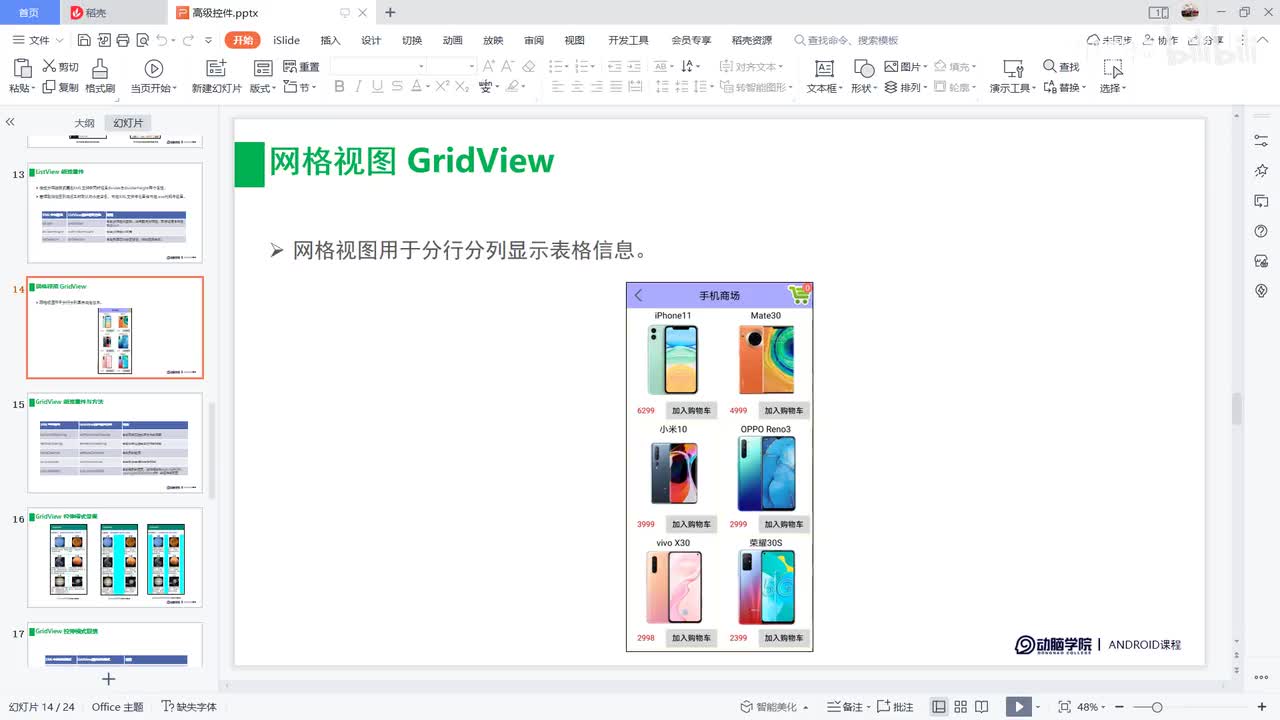Viewport: 1280px width, 720px height.
Task: Open the 动画 Animation tab
Action: [x=452, y=40]
